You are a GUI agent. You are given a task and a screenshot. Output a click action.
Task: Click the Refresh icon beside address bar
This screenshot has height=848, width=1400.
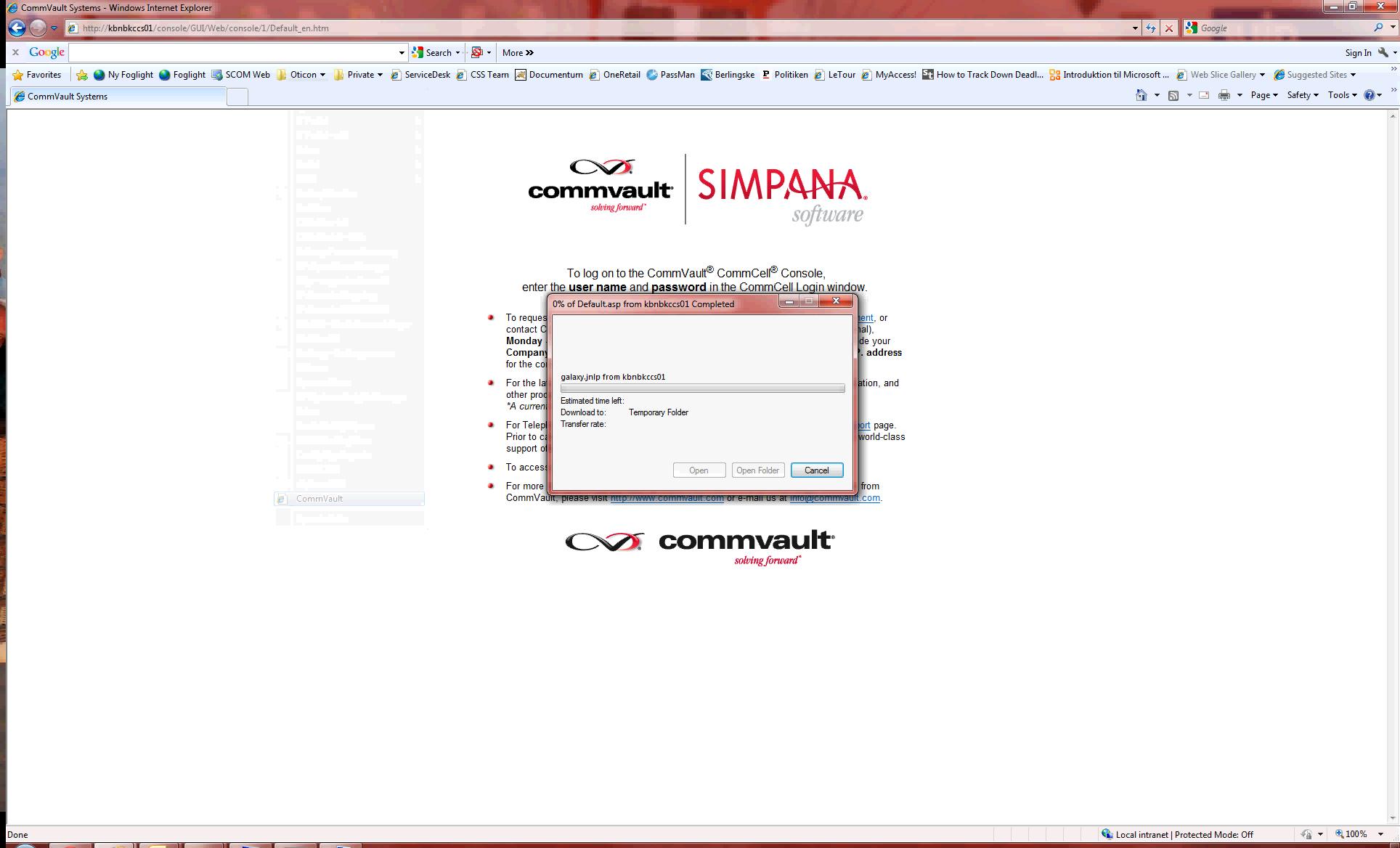pyautogui.click(x=1151, y=28)
